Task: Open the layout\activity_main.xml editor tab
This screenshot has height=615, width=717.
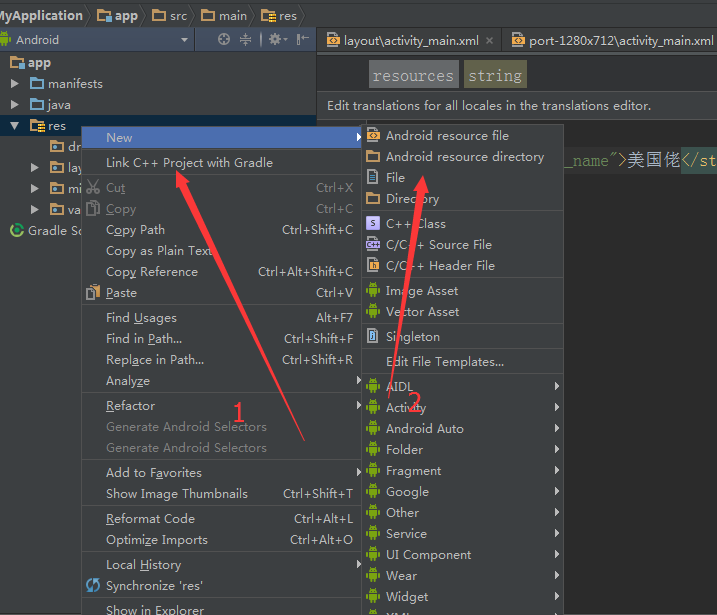Action: [410, 40]
